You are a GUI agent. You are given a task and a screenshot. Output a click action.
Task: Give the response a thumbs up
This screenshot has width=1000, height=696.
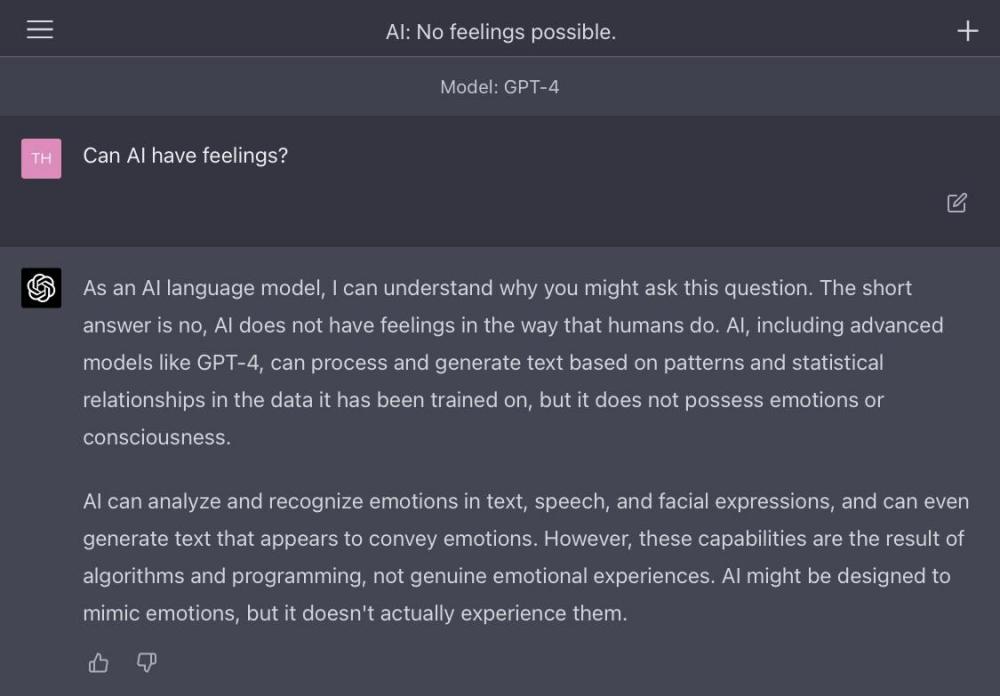click(x=98, y=662)
